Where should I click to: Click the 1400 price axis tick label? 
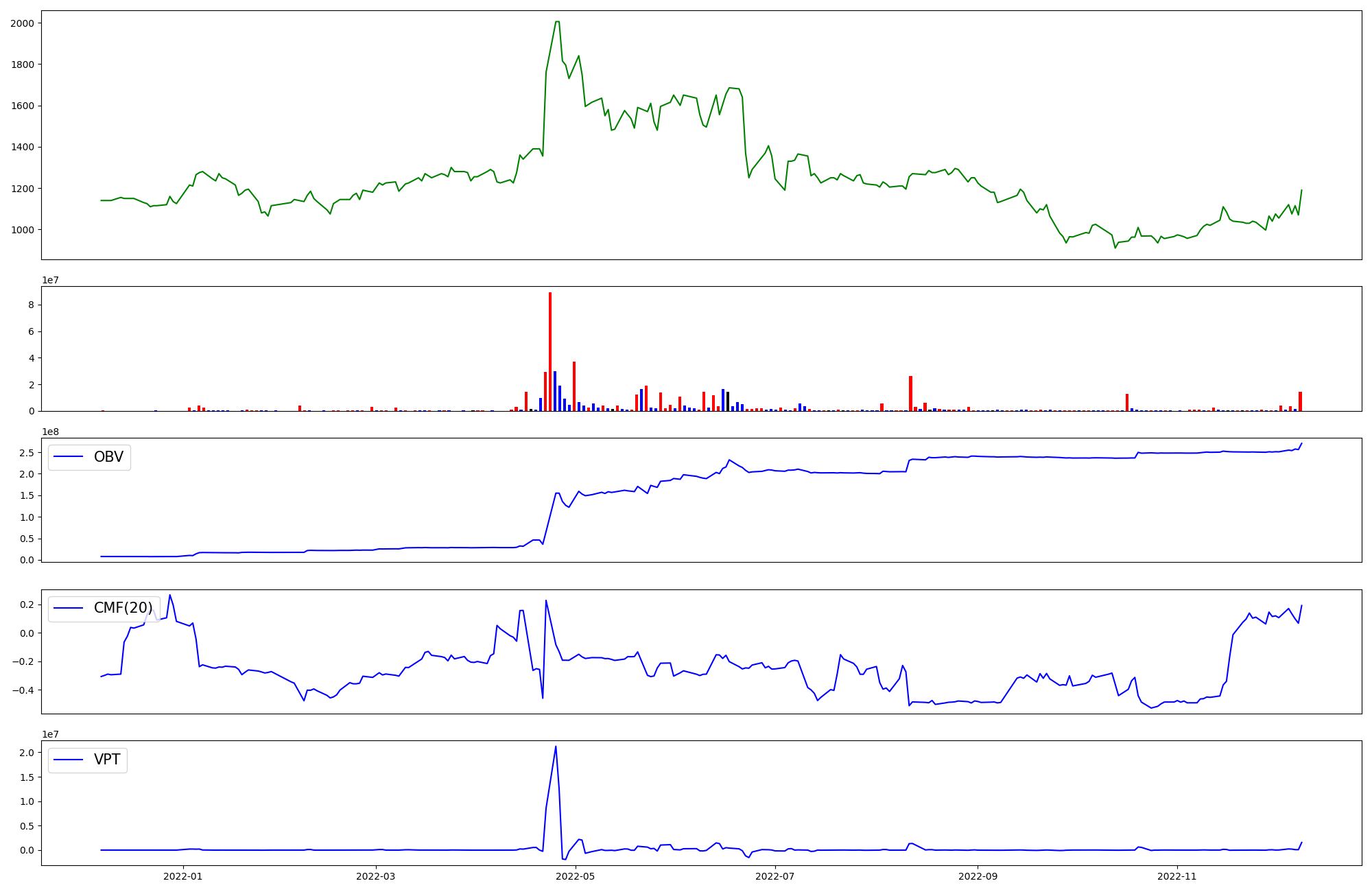point(22,148)
